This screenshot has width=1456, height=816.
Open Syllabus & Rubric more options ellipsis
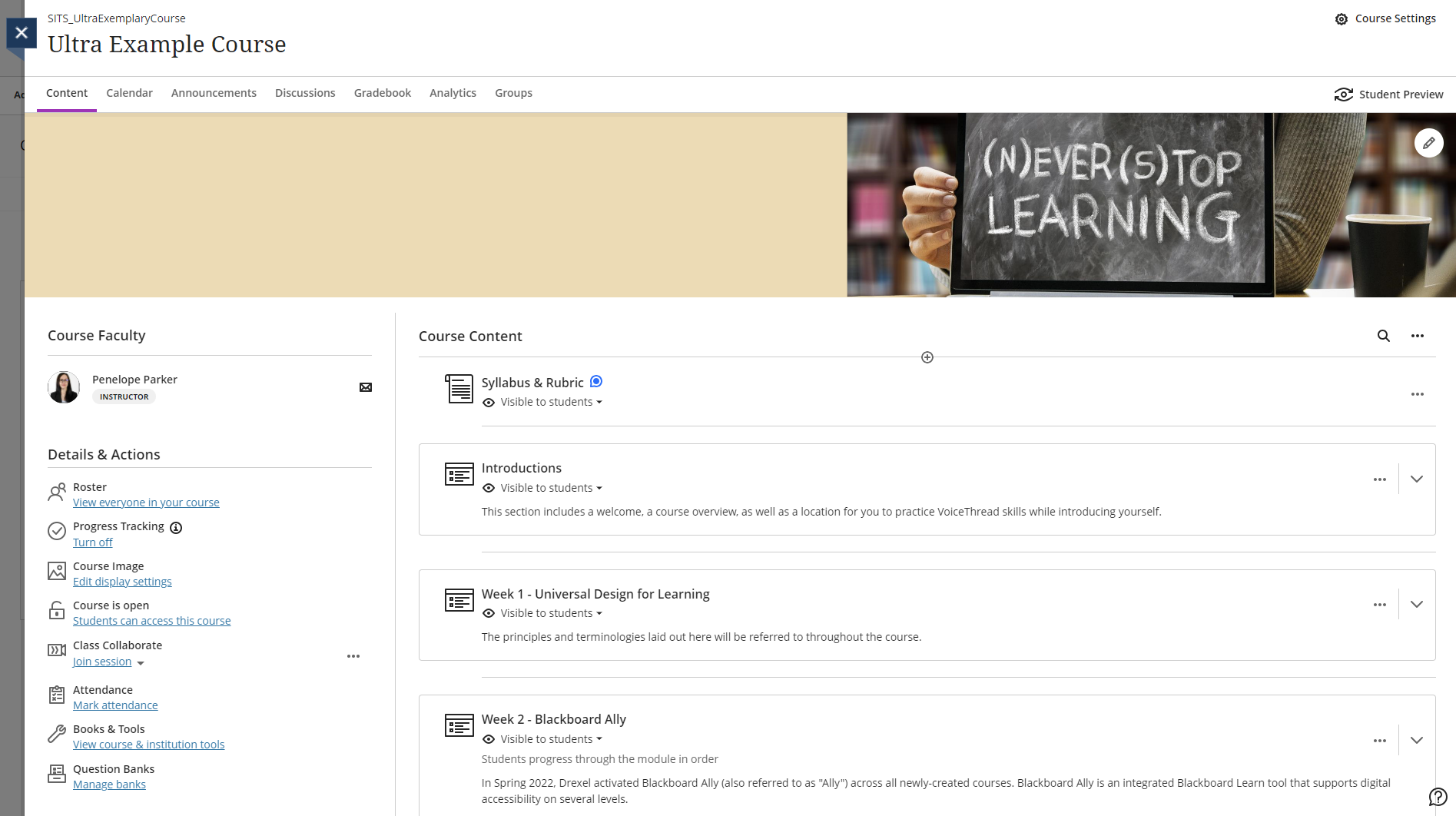point(1417,394)
